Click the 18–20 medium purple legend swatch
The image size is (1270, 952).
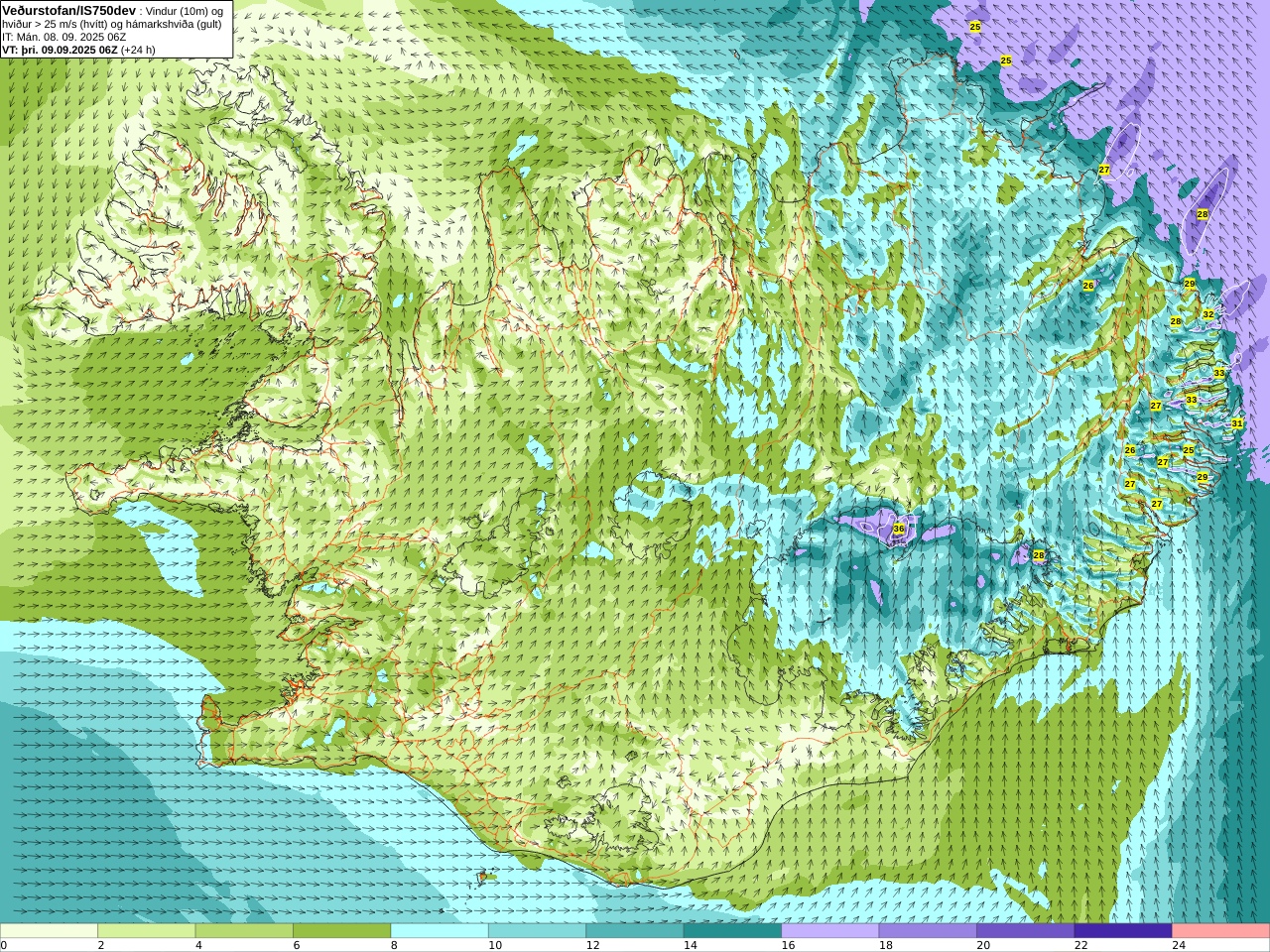(x=928, y=931)
